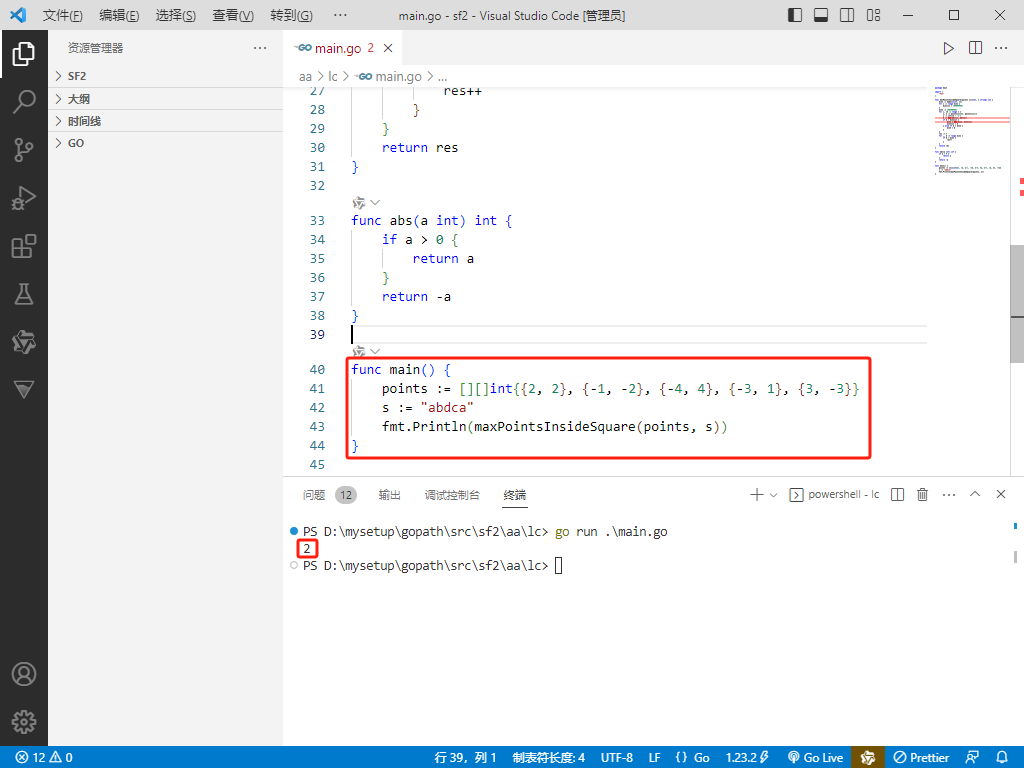Change the LF end of line sequence

point(654,758)
